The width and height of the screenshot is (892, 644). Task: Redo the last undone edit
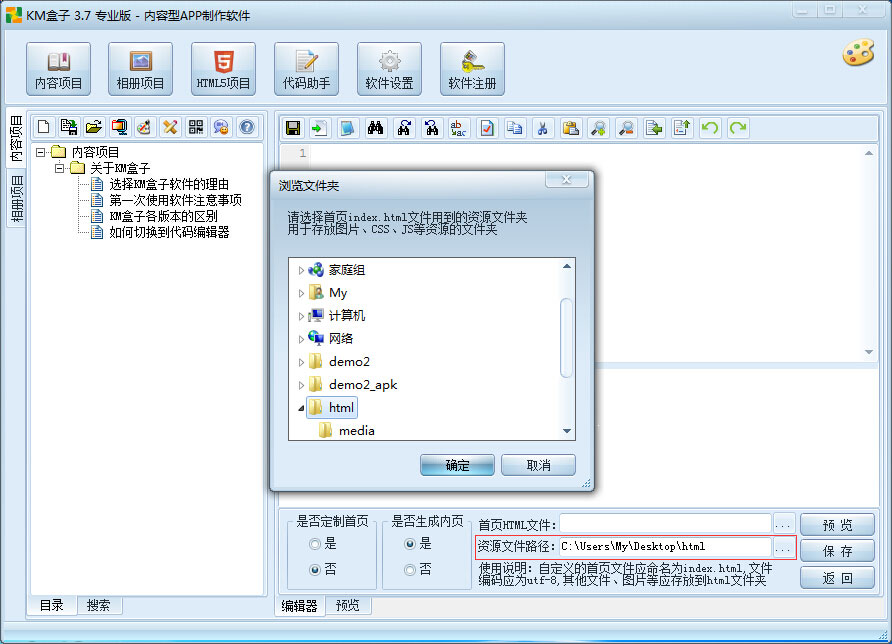pyautogui.click(x=738, y=128)
